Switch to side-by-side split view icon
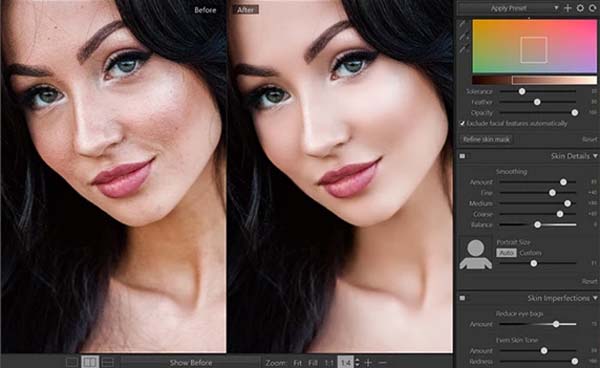The height and width of the screenshot is (368, 600). [90, 362]
